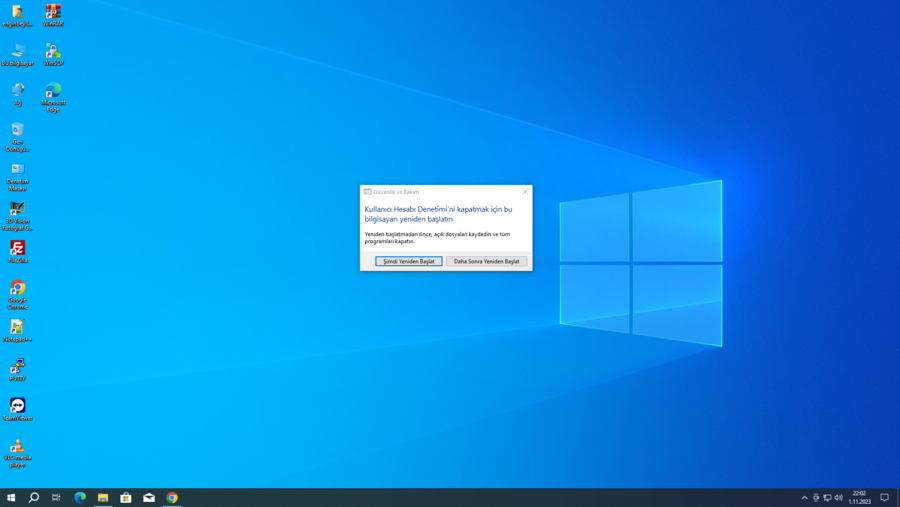Click FileZilla desktop icon
Viewport: 900px width, 507px height.
click(17, 252)
